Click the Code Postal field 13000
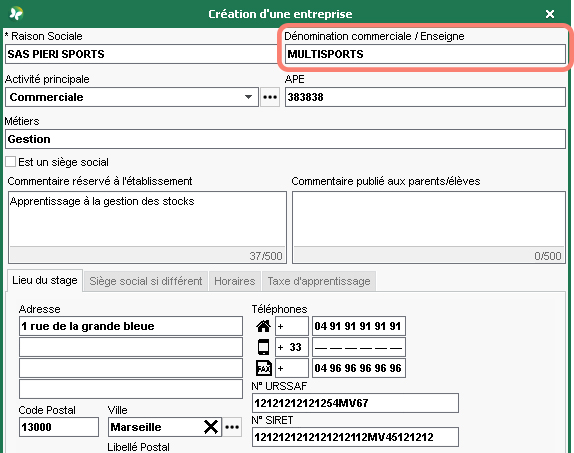The height and width of the screenshot is (453, 574). click(59, 427)
